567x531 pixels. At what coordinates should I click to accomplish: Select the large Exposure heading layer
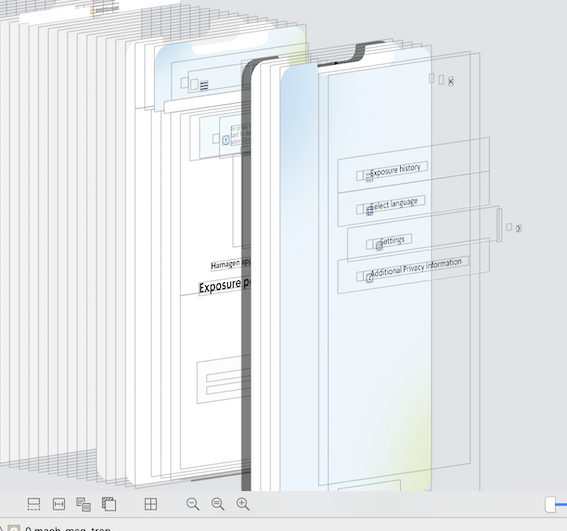pos(224,286)
